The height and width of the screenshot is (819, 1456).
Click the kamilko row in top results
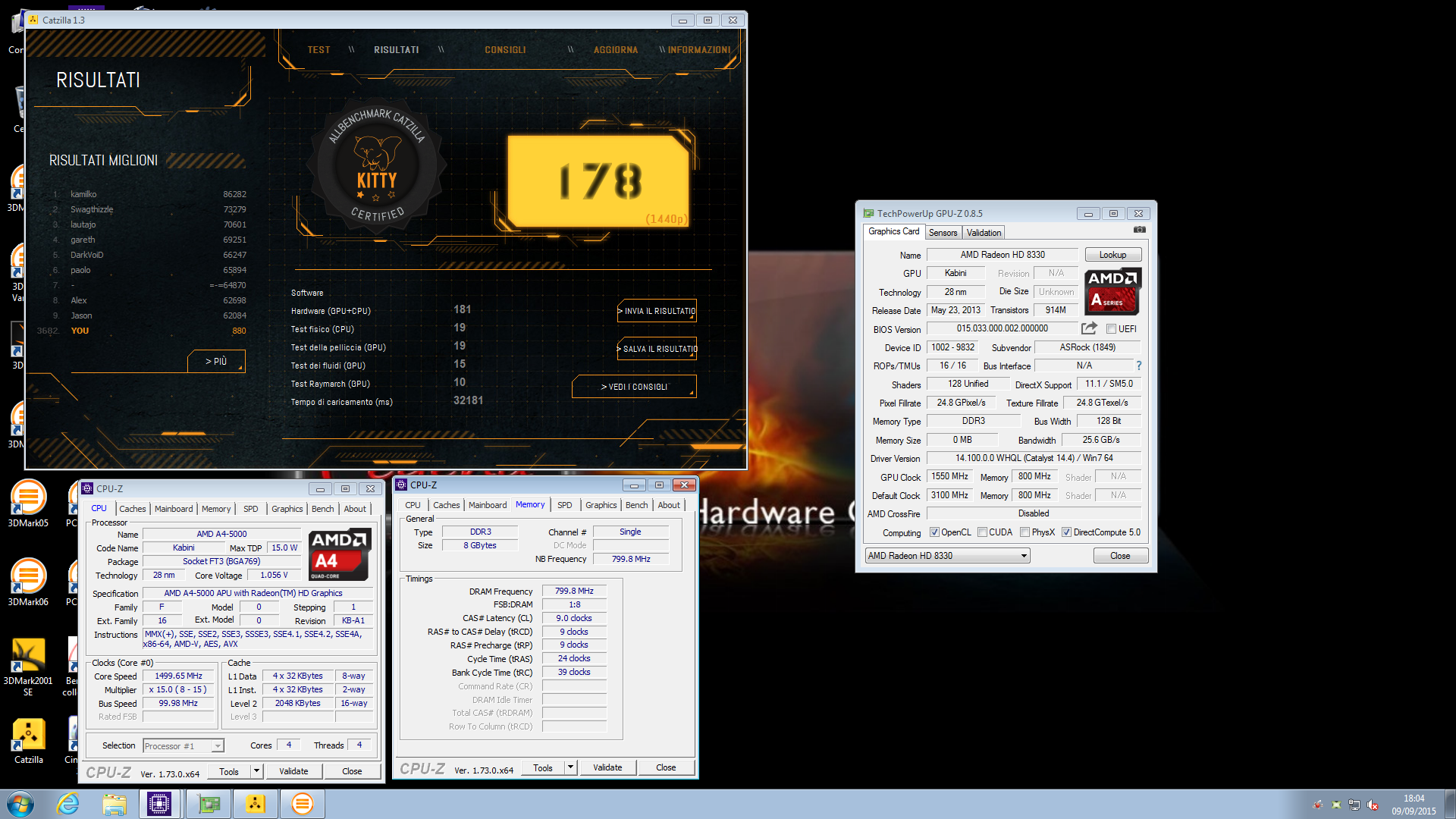click(x=149, y=194)
